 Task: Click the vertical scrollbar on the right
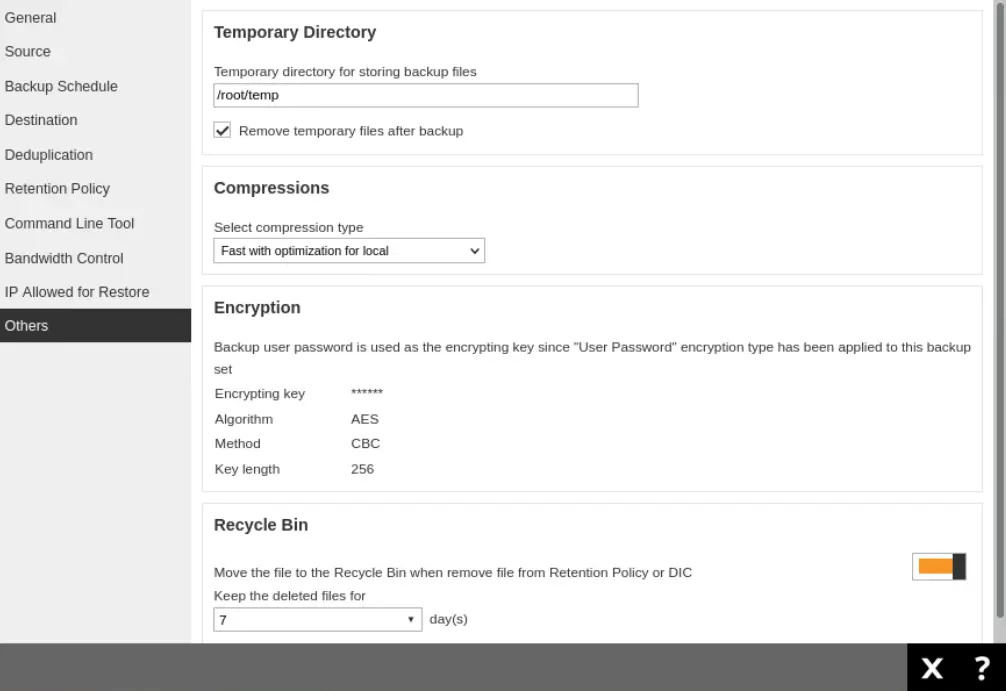[x=1000, y=300]
